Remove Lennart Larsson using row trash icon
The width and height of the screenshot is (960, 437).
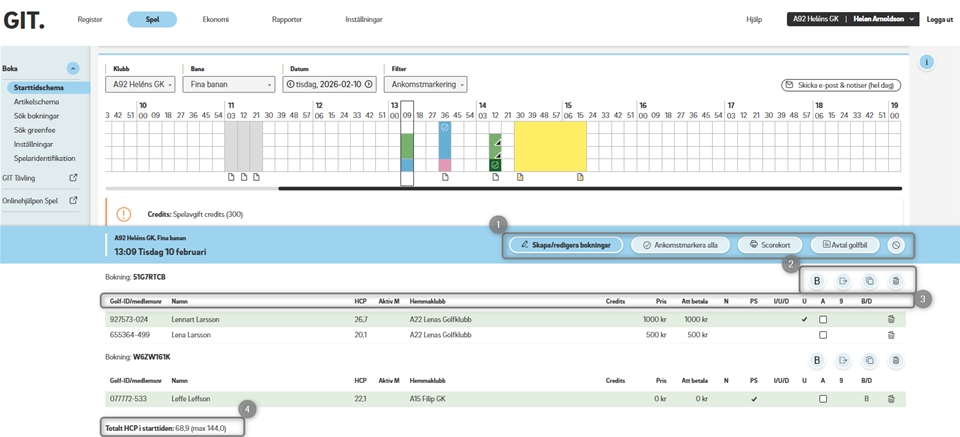(x=890, y=320)
